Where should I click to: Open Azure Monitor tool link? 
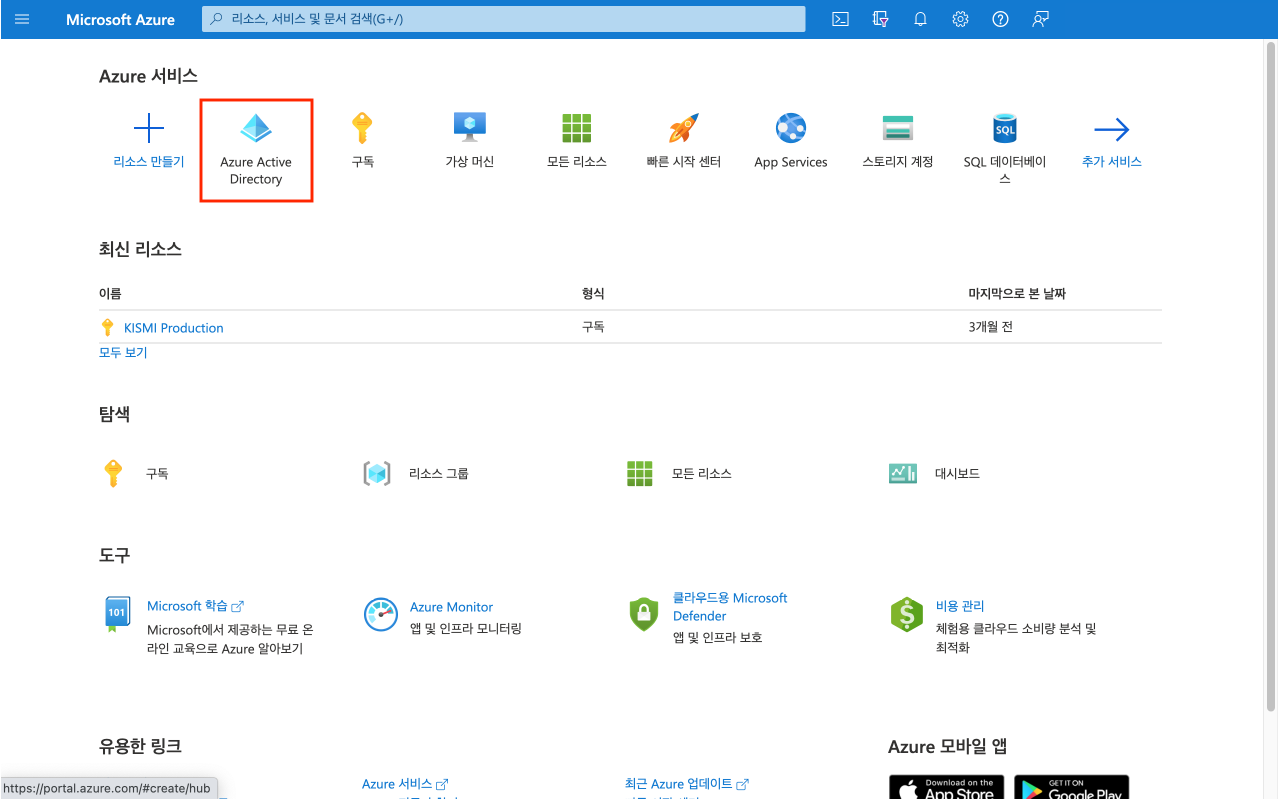coord(451,607)
